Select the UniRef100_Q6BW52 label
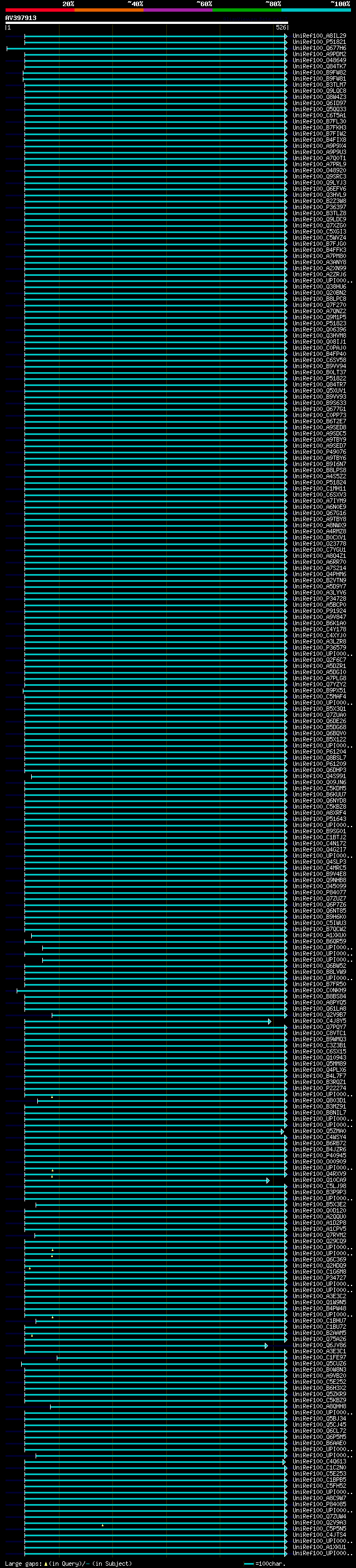Viewport: 356px width, 1568px height. [319, 966]
